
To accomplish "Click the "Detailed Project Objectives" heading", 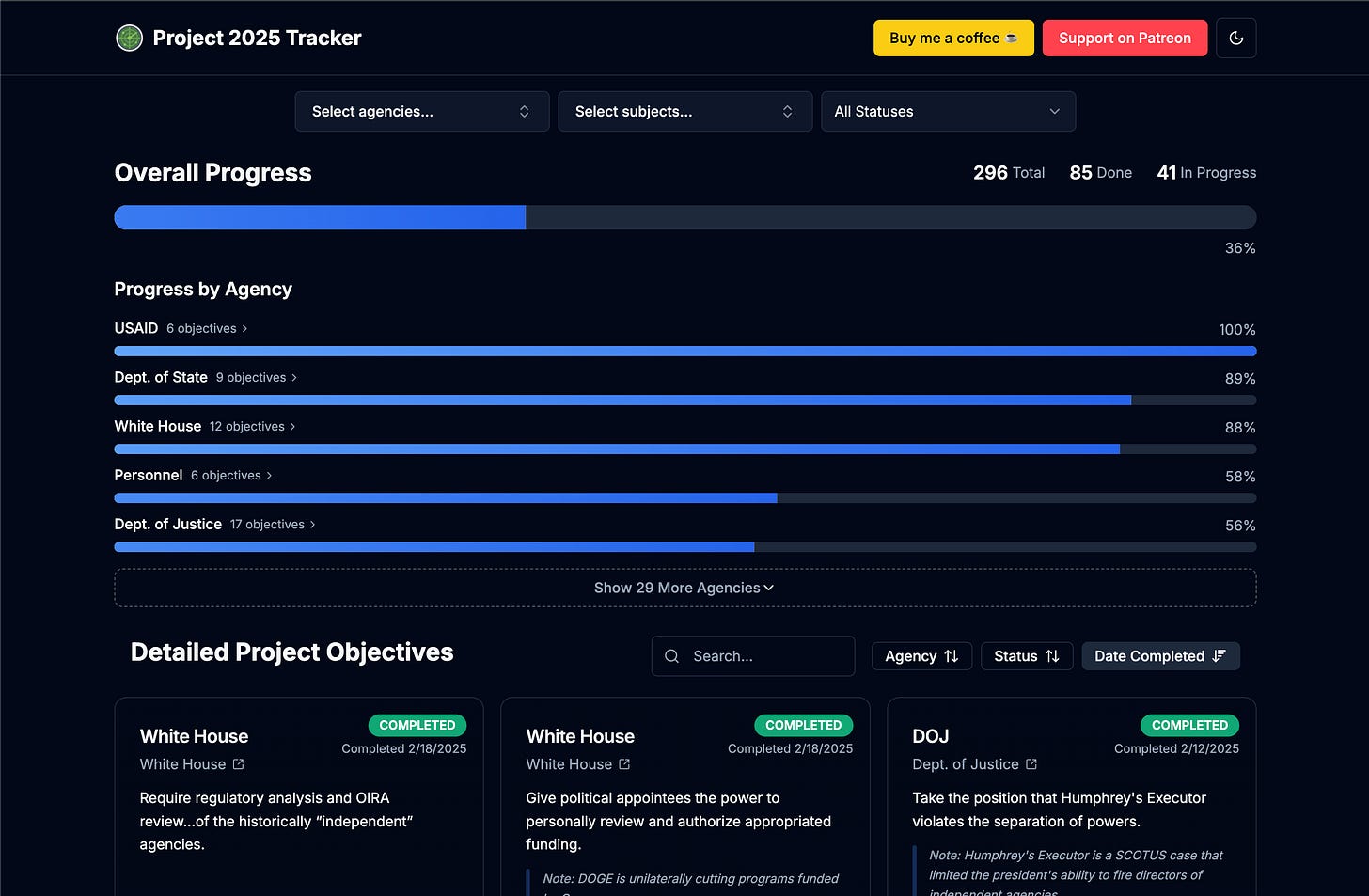I will coord(291,652).
